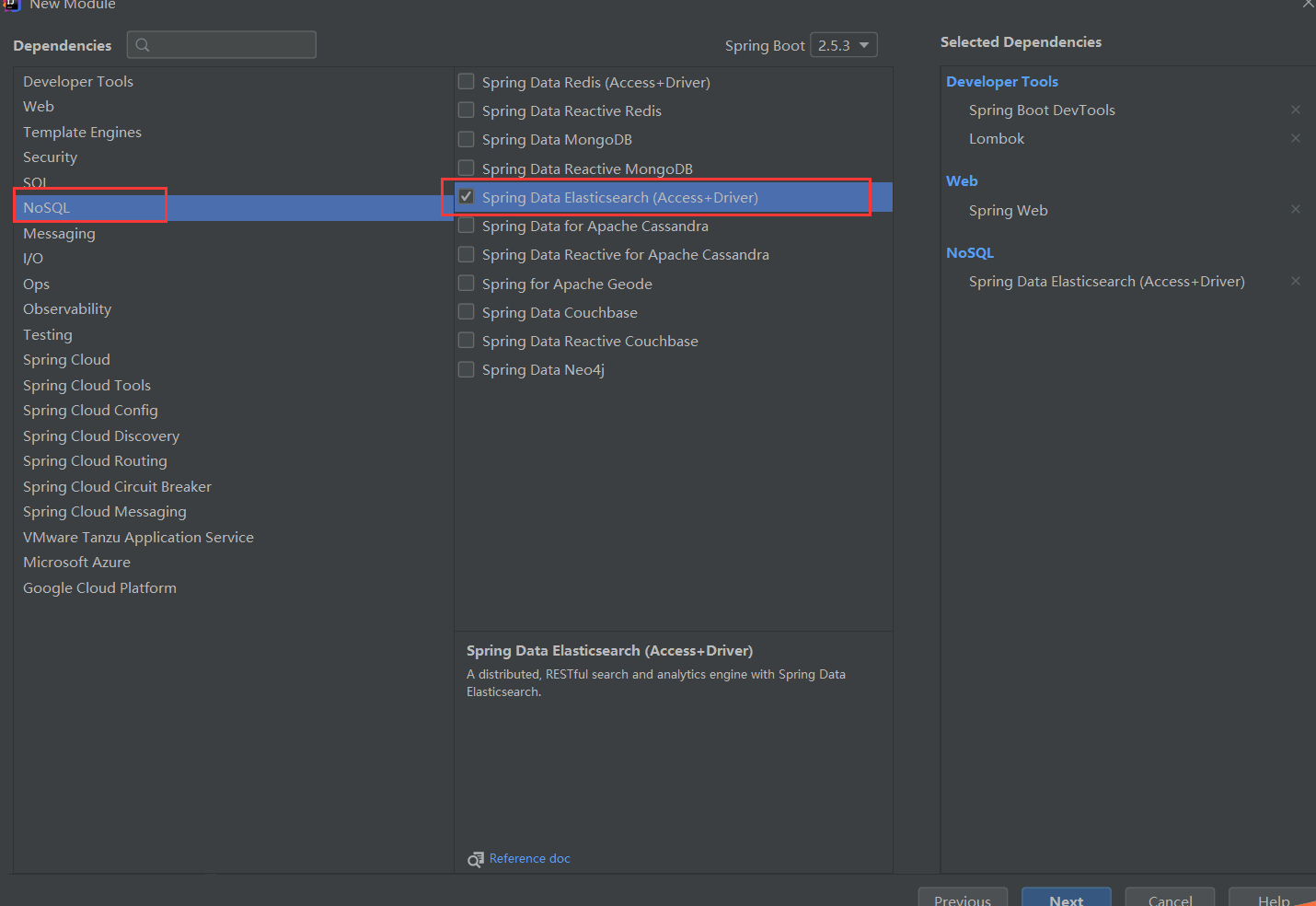Remove Spring Boot DevTools from selected dependencies
The image size is (1316, 906).
[1296, 110]
